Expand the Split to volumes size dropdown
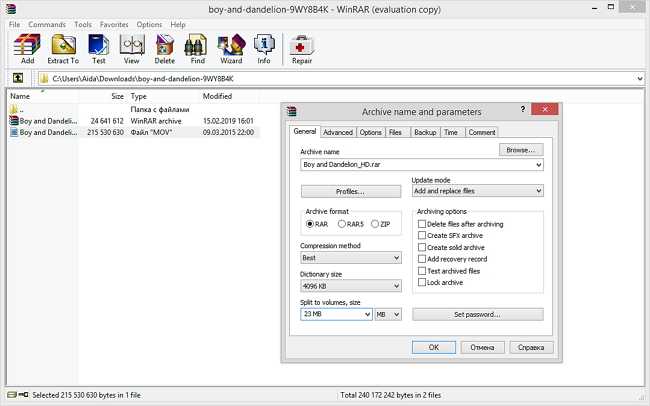This screenshot has width=650, height=406. click(x=367, y=314)
